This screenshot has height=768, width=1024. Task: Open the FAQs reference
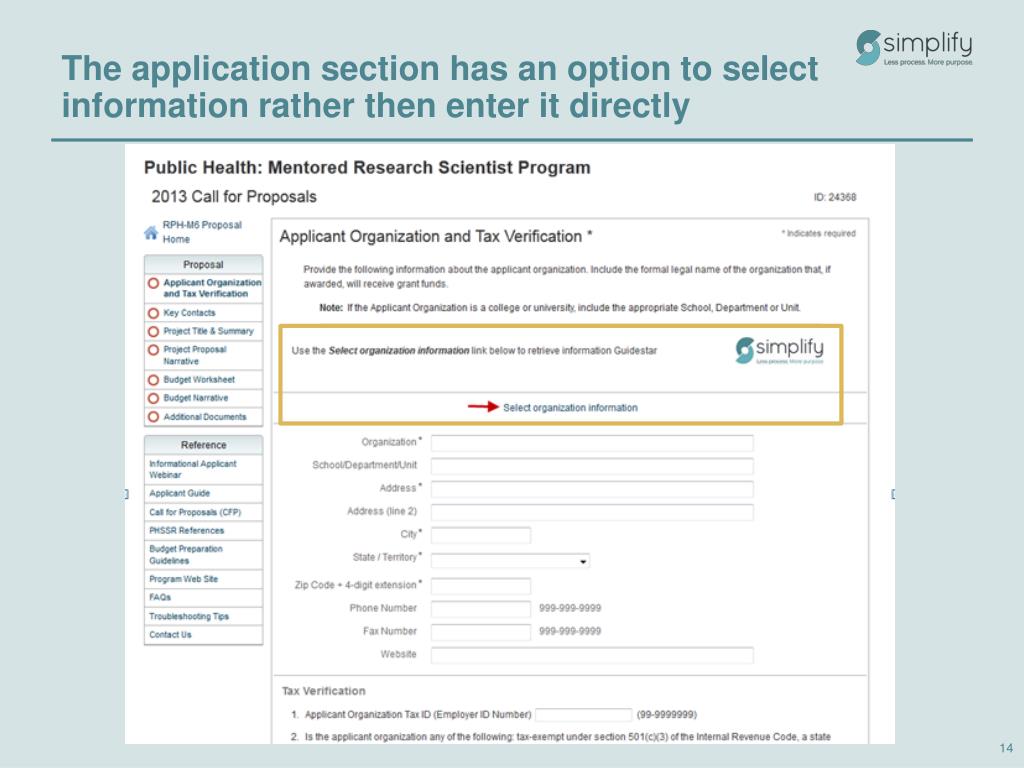160,597
